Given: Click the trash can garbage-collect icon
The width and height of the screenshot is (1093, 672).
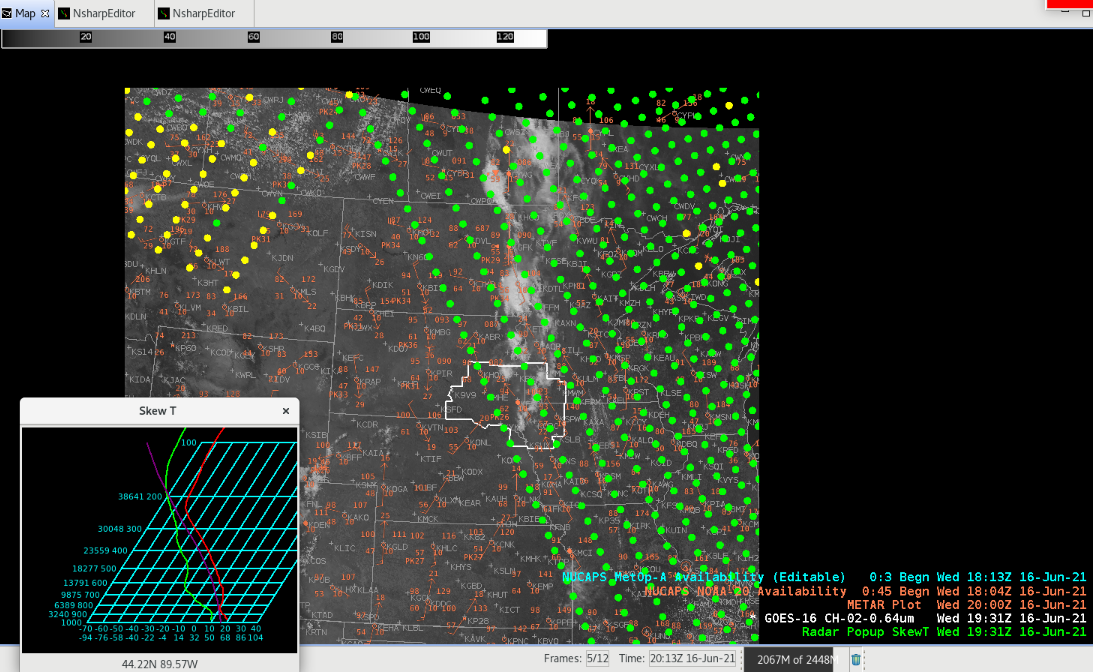Looking at the screenshot, I should pos(856,659).
